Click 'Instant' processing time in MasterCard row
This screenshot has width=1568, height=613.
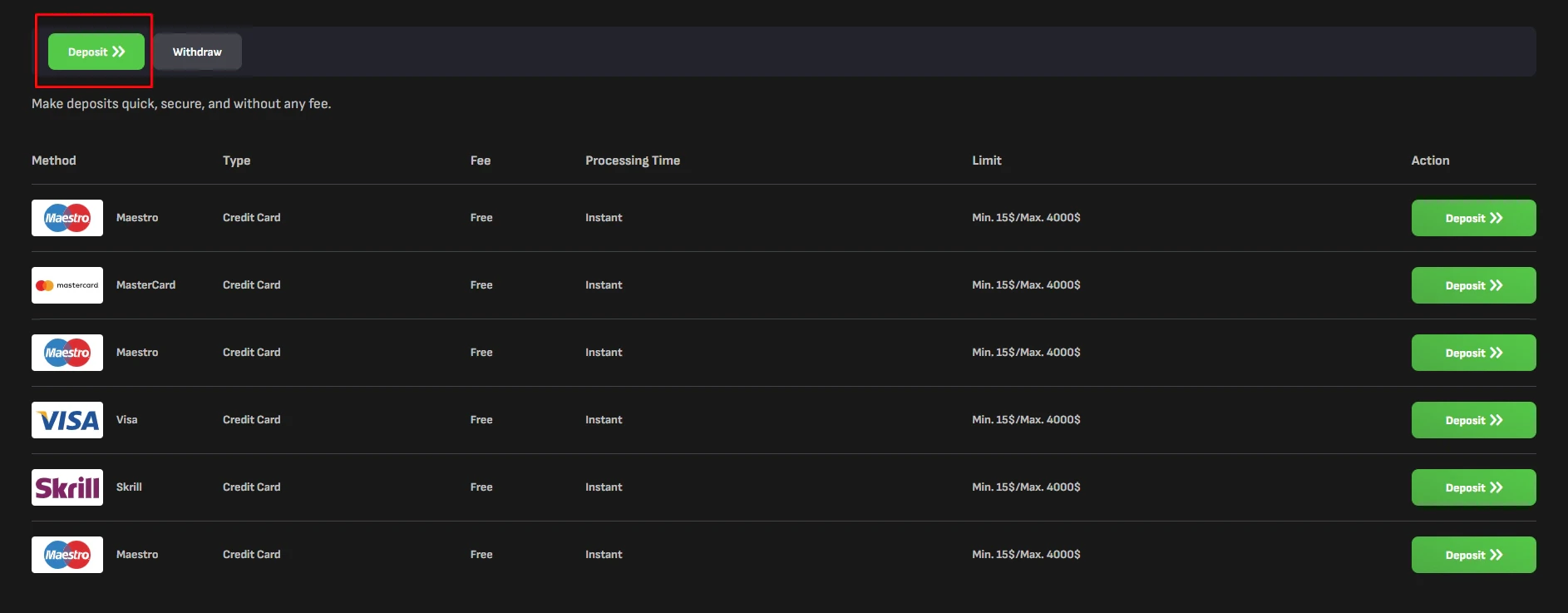coord(604,285)
